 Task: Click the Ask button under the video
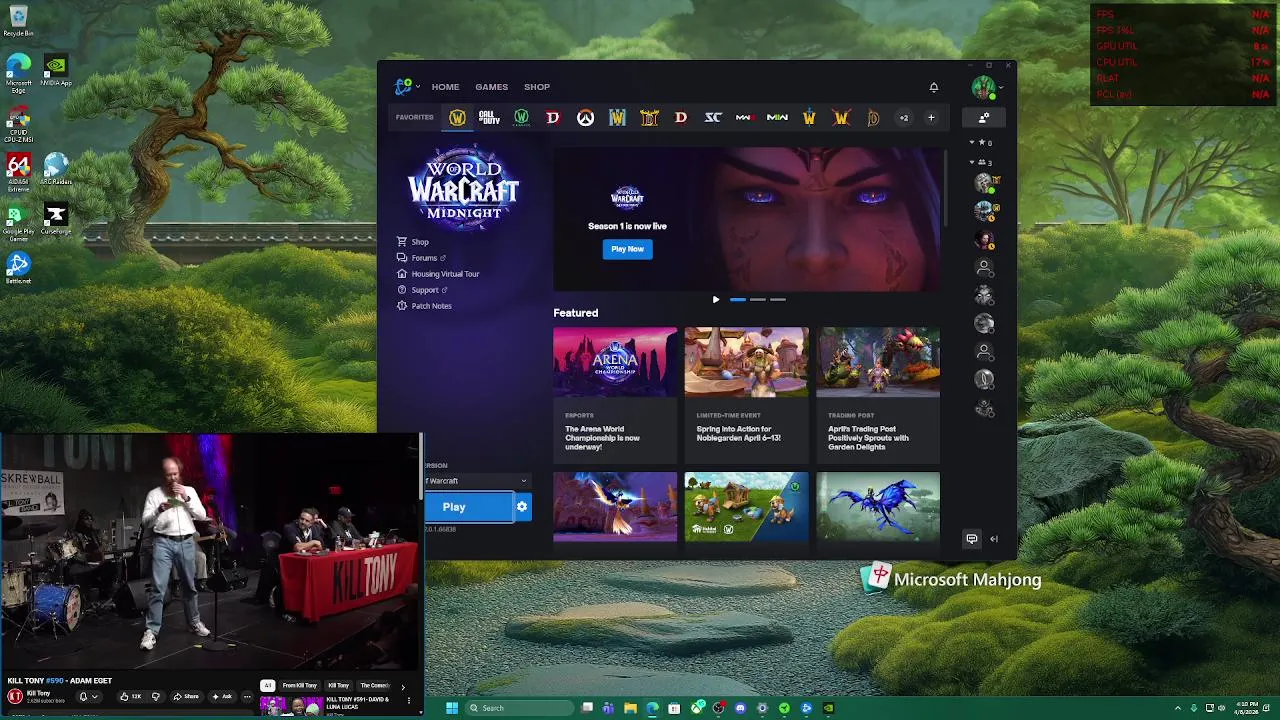(222, 696)
